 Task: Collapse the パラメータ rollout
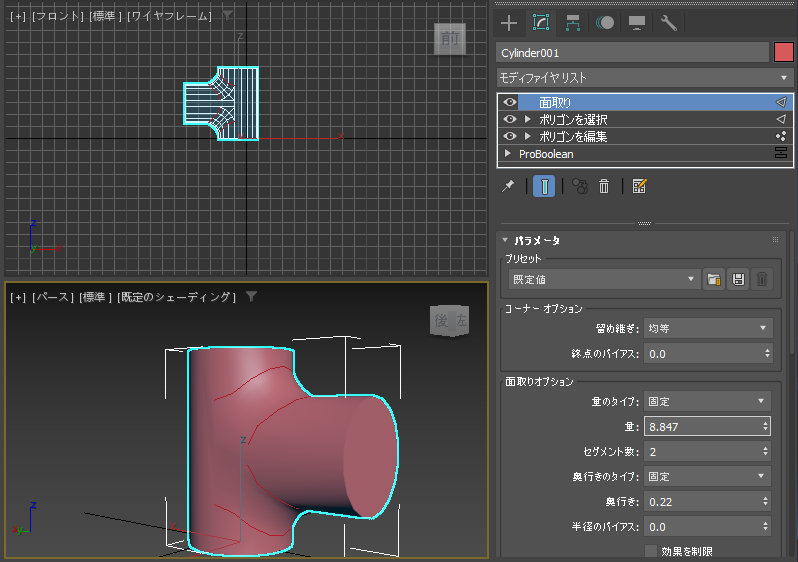505,240
